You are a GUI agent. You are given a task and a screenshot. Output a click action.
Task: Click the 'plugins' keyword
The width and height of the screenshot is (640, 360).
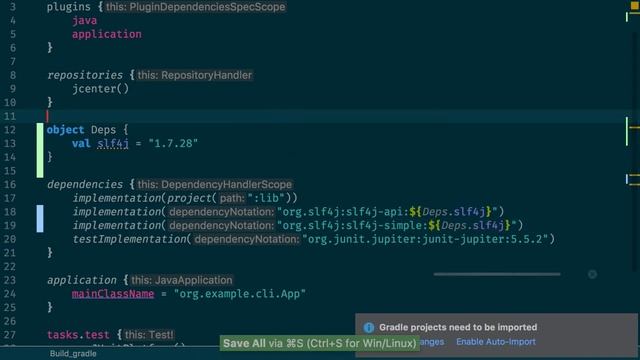pos(69,7)
